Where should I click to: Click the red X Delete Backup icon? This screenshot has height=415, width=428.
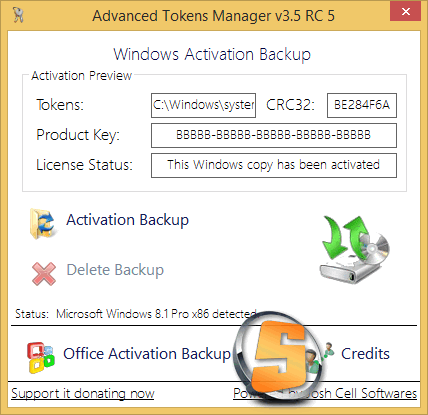[x=44, y=274]
